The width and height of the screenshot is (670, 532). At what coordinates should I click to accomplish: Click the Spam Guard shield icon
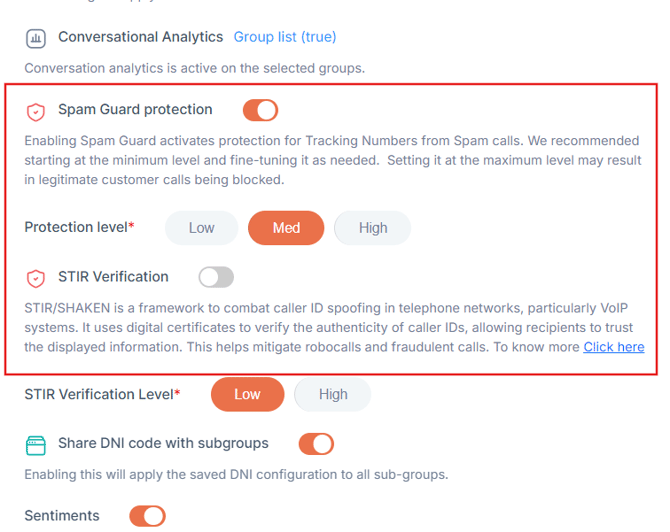(36, 111)
